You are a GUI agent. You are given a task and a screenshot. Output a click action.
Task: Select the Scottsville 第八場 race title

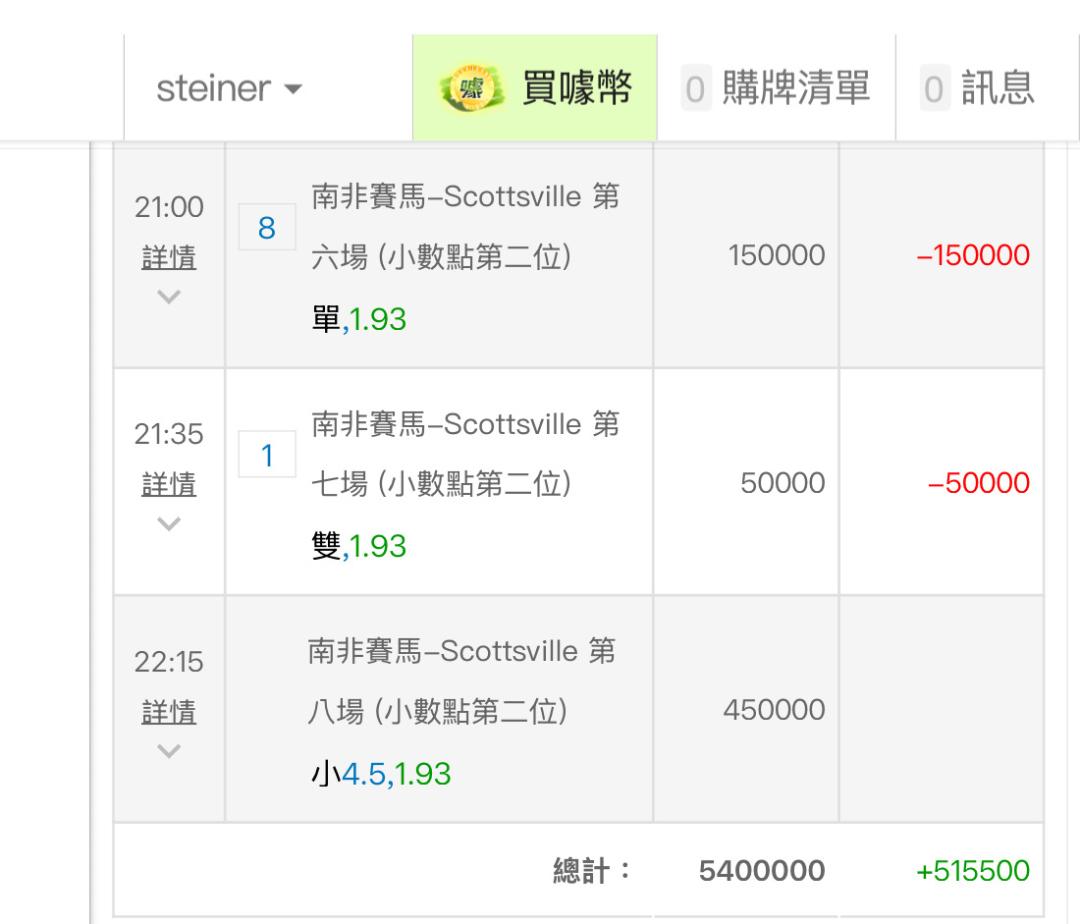(462, 681)
